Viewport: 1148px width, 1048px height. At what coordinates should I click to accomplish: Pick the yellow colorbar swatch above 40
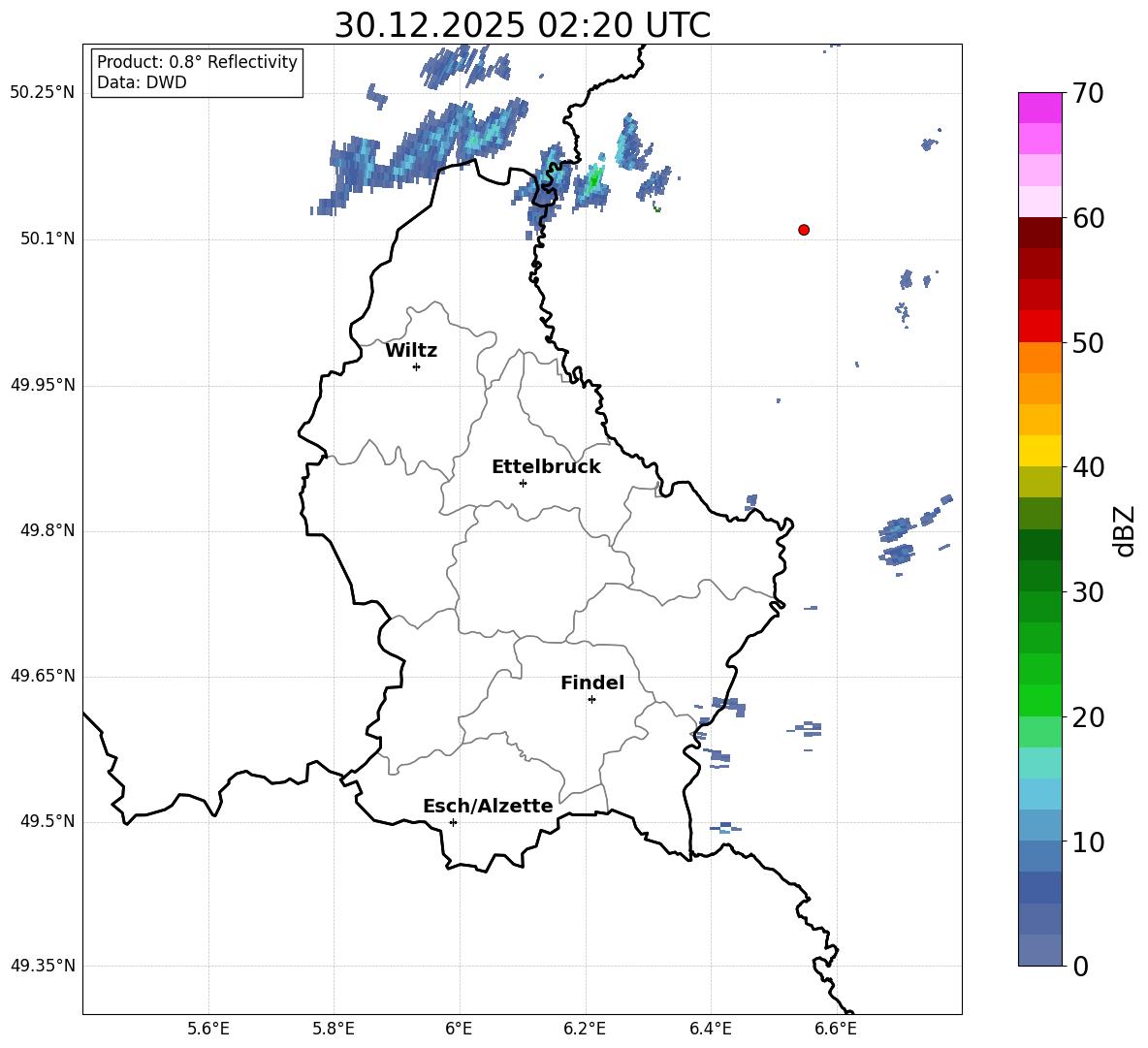click(x=1040, y=451)
